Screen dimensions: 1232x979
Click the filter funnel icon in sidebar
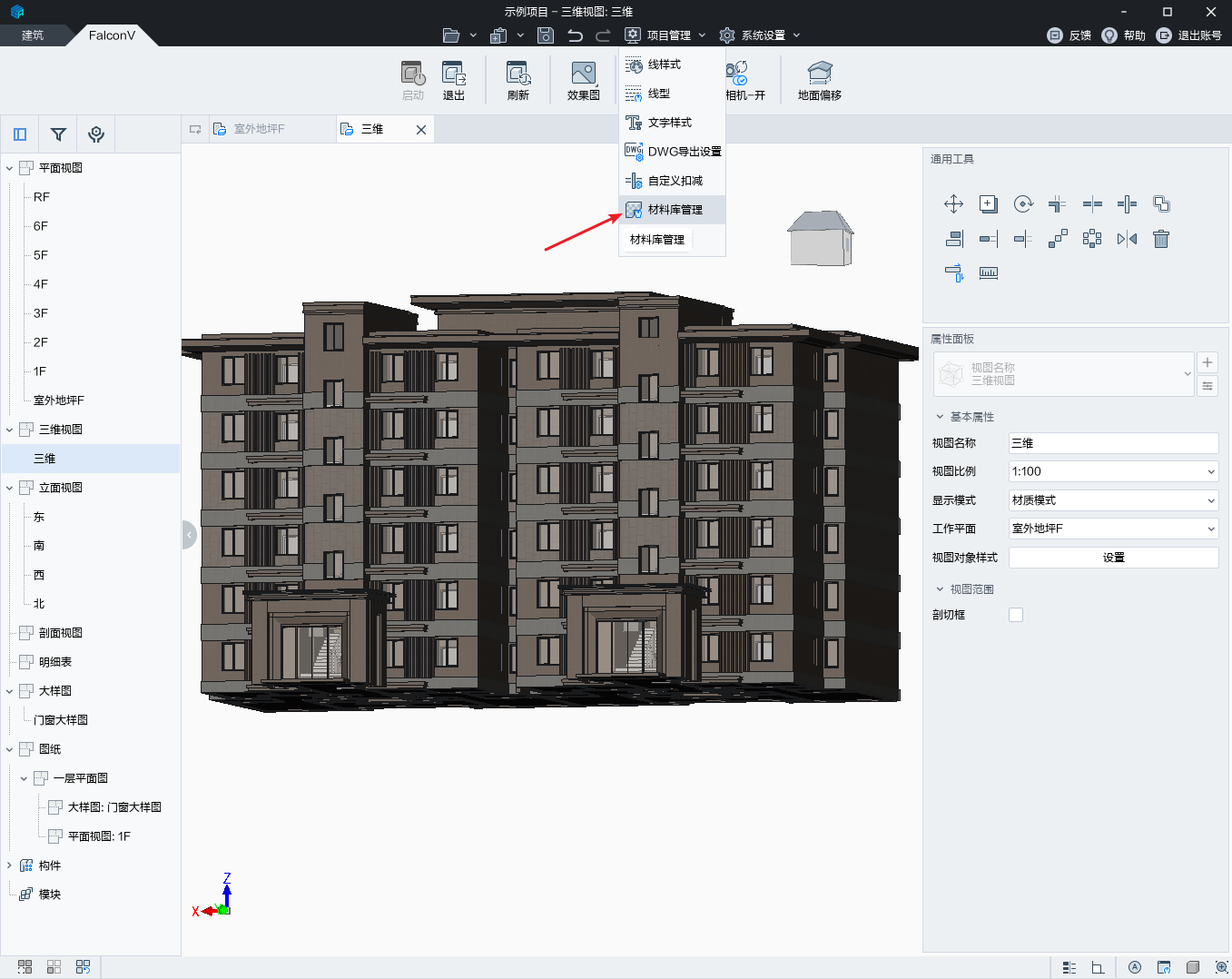click(58, 134)
